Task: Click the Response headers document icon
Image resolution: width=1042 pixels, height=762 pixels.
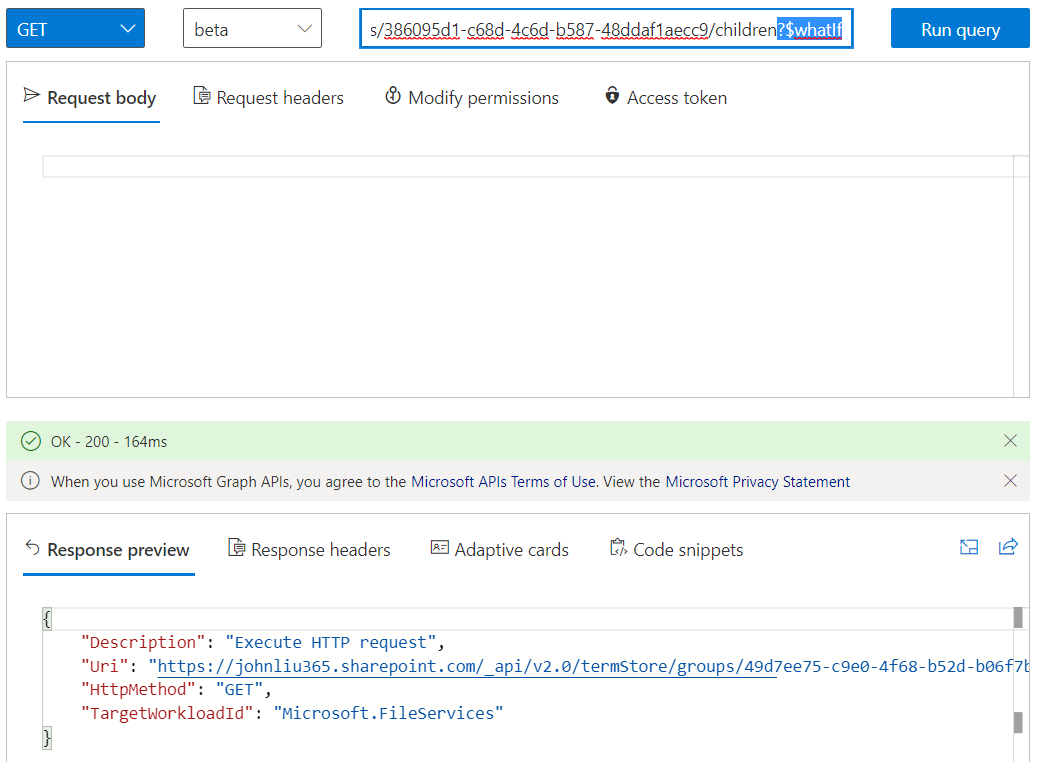Action: click(x=236, y=547)
